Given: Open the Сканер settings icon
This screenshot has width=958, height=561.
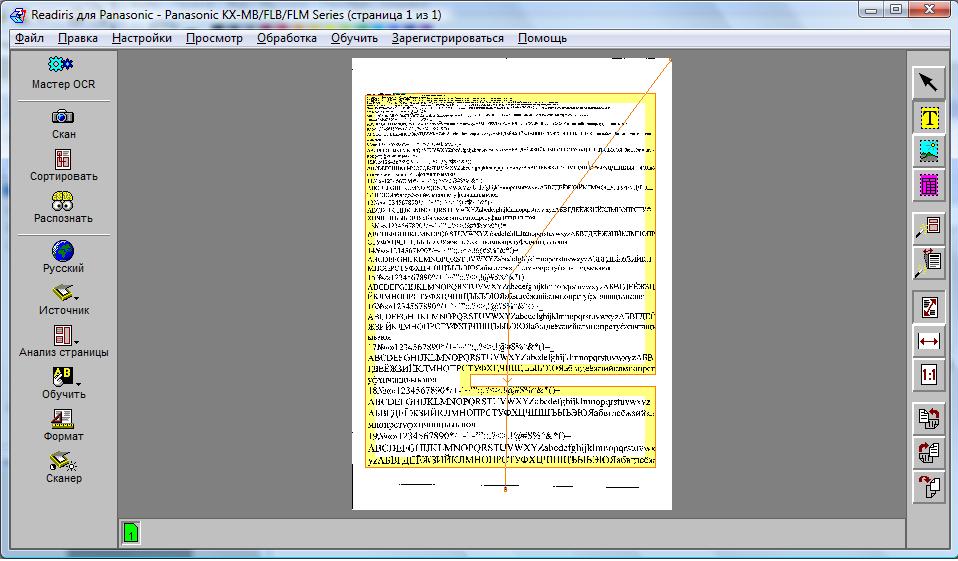Looking at the screenshot, I should click(63, 461).
